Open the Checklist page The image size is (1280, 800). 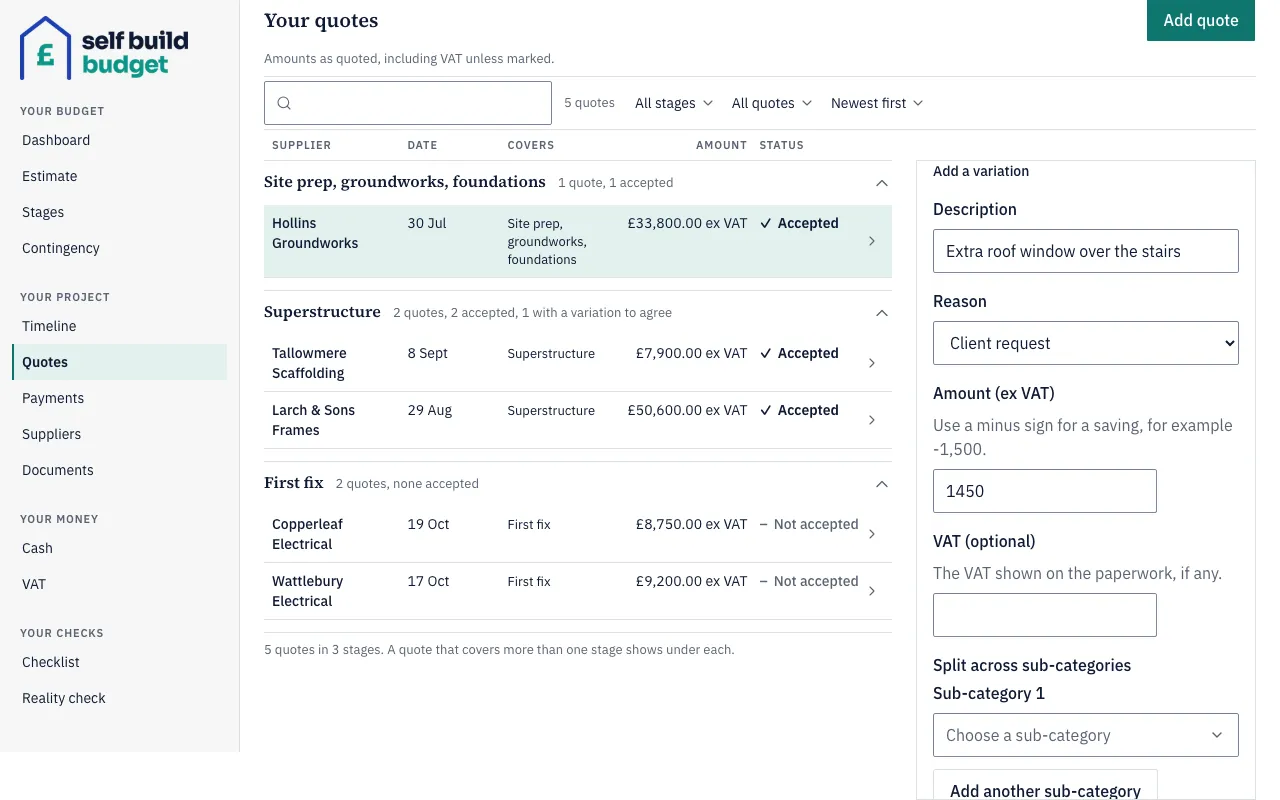click(x=120, y=662)
